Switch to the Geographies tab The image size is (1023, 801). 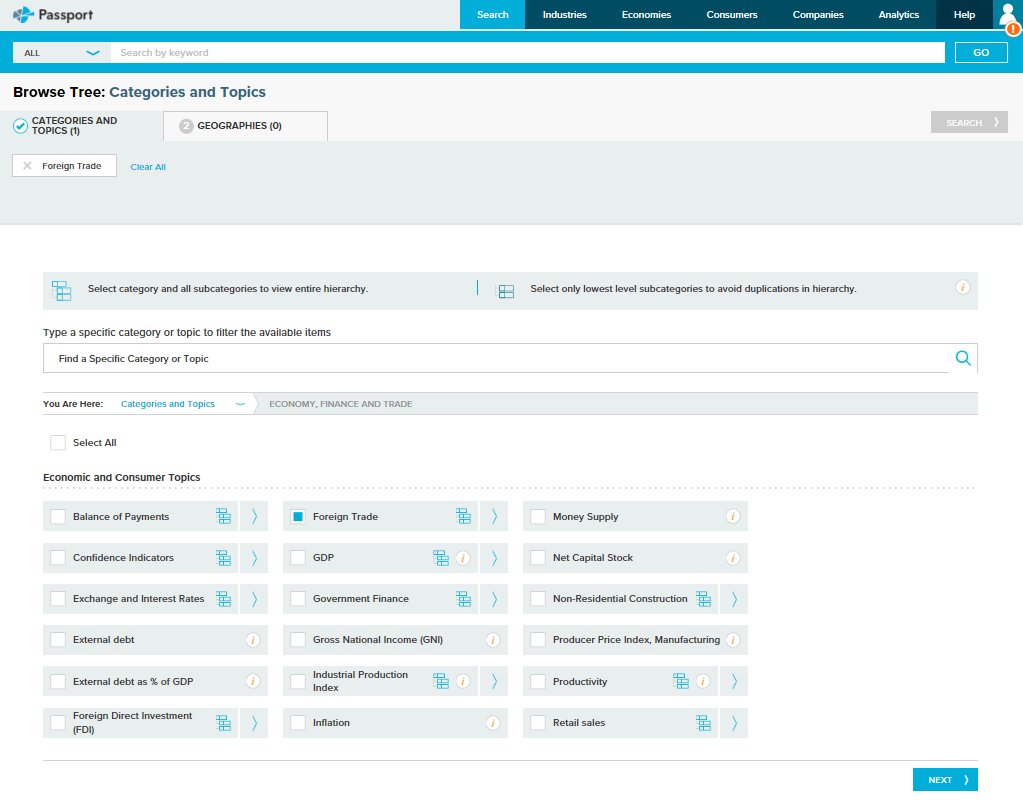246,126
